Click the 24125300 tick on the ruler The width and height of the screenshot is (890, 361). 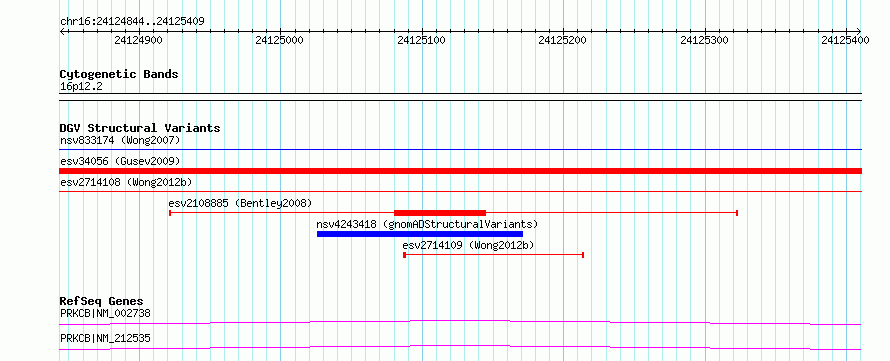[704, 40]
